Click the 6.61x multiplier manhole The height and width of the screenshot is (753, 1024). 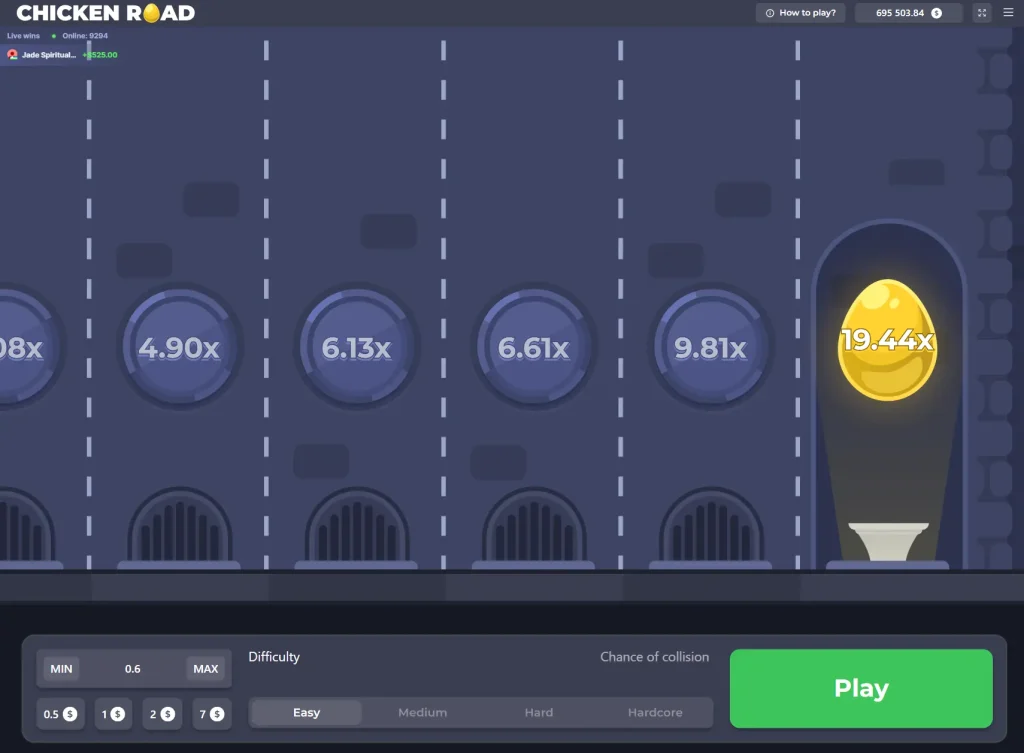coord(534,347)
